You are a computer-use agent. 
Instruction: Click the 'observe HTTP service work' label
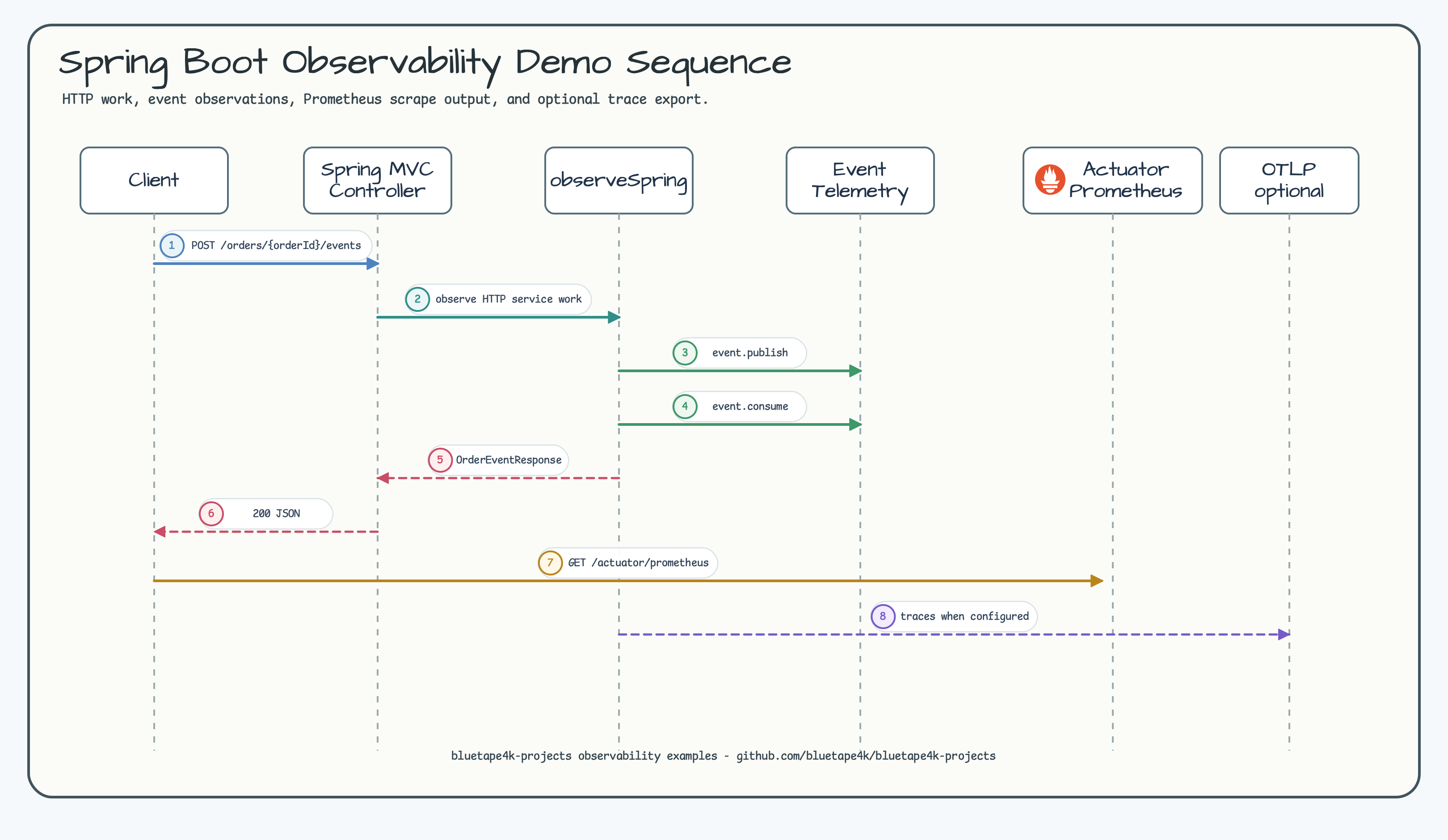[x=509, y=299]
